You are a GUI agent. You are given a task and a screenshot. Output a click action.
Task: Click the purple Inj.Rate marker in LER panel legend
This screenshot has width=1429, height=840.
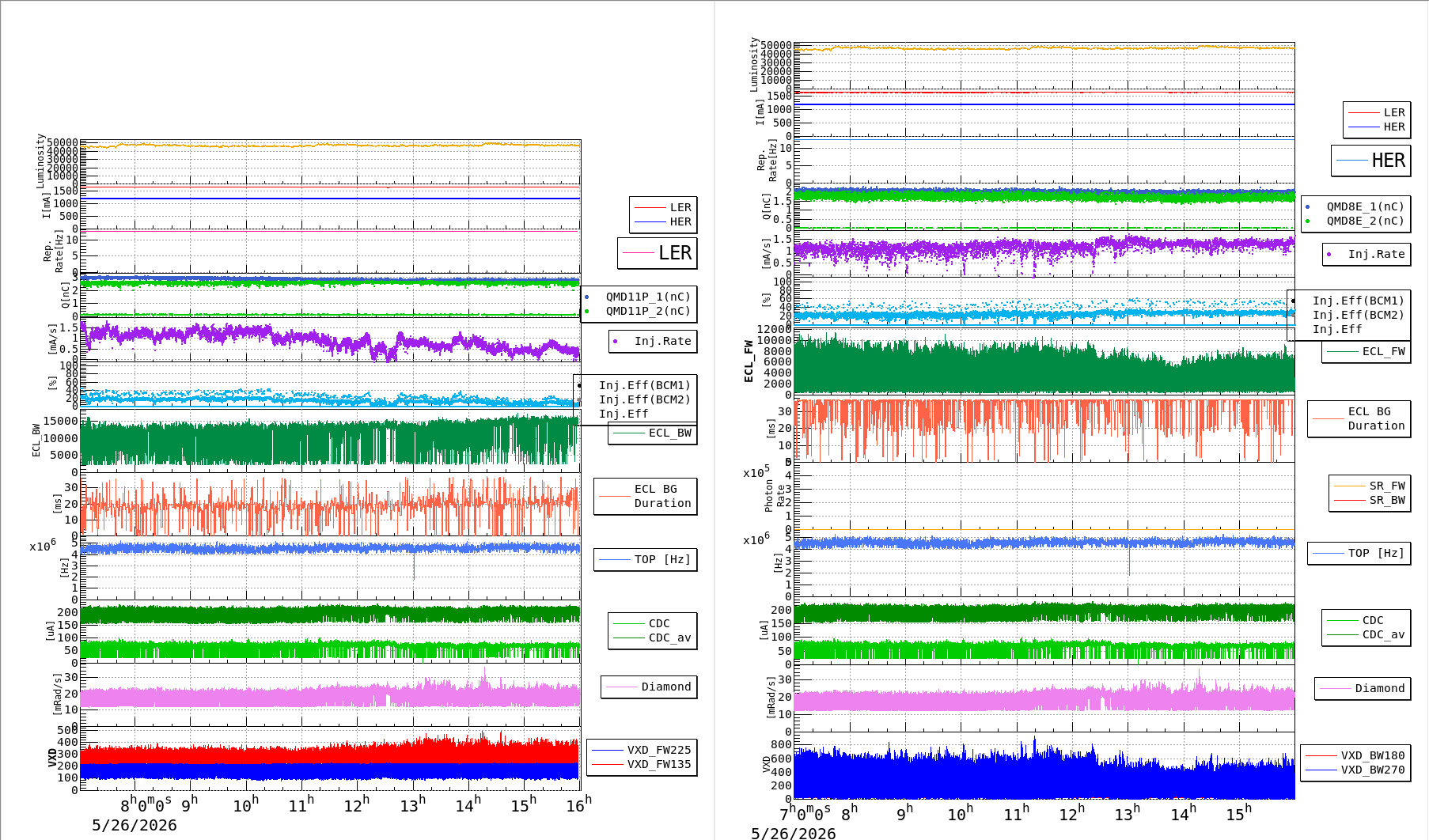616,341
